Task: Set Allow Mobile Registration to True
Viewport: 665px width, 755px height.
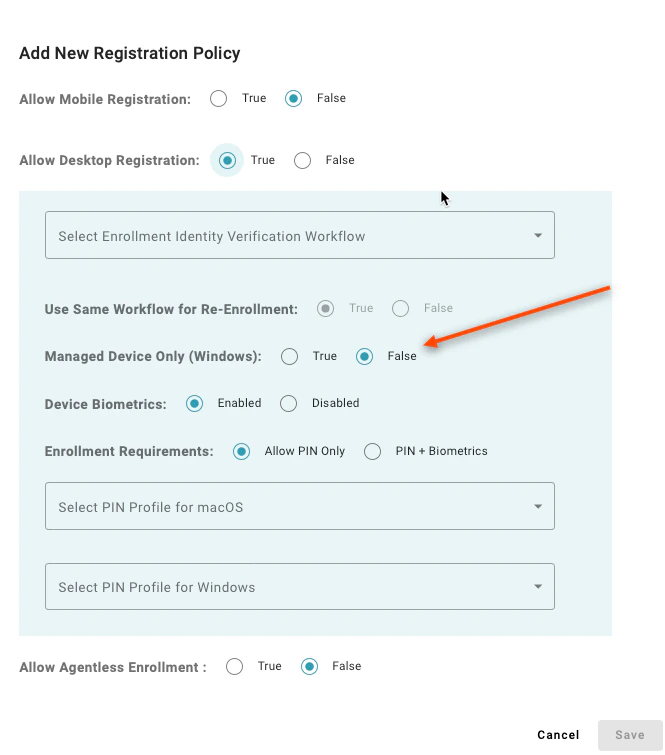Action: 218,99
